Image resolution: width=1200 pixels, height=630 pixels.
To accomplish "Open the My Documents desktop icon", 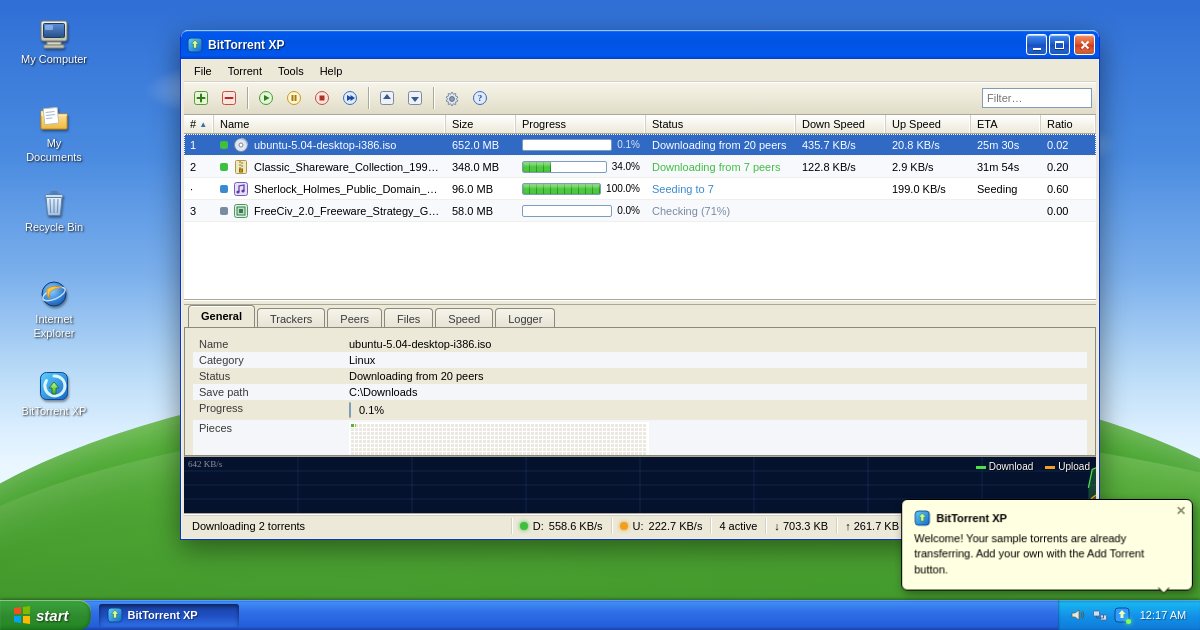I will click(x=54, y=119).
